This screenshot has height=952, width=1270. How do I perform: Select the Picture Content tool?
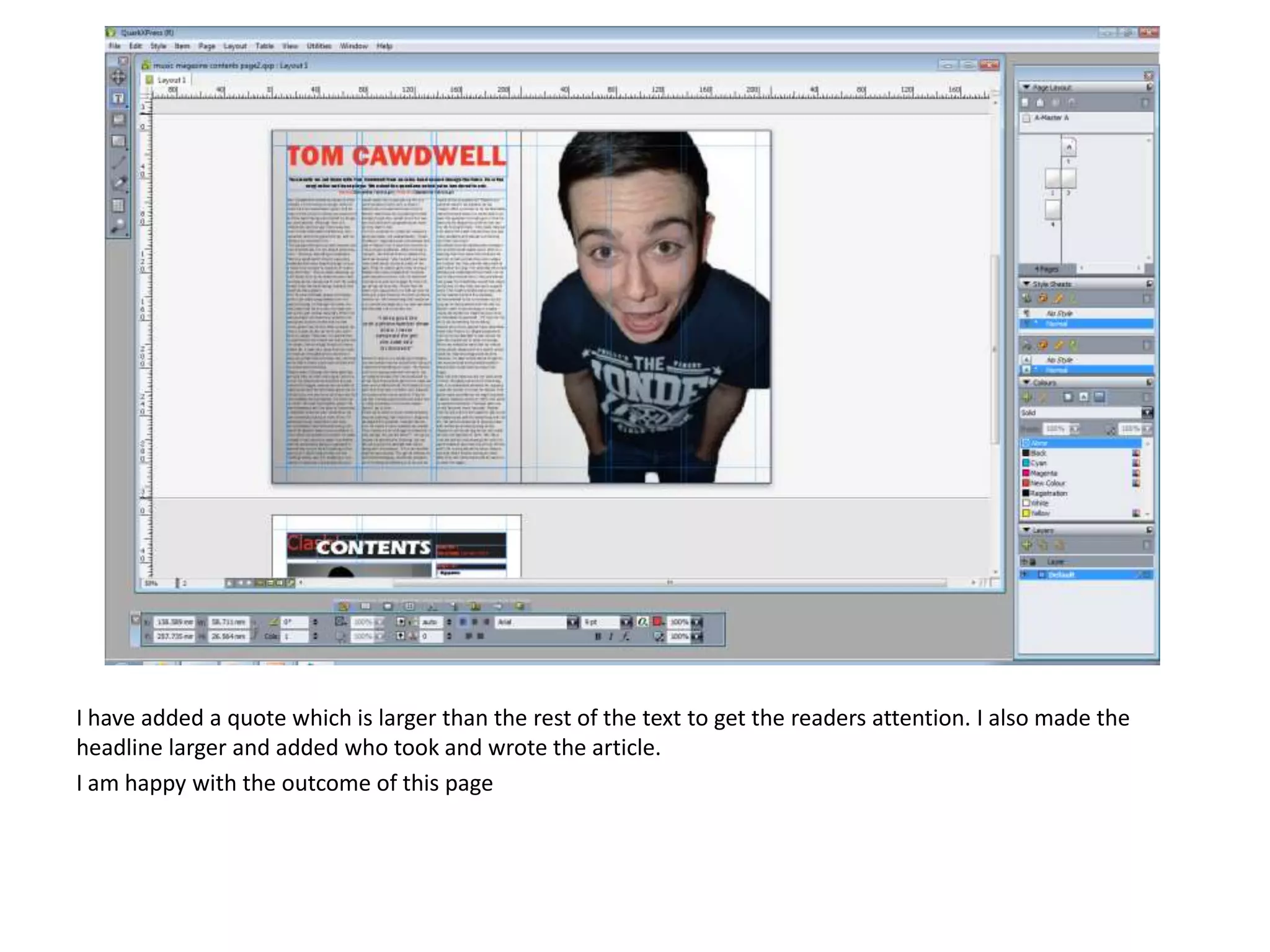click(x=118, y=120)
